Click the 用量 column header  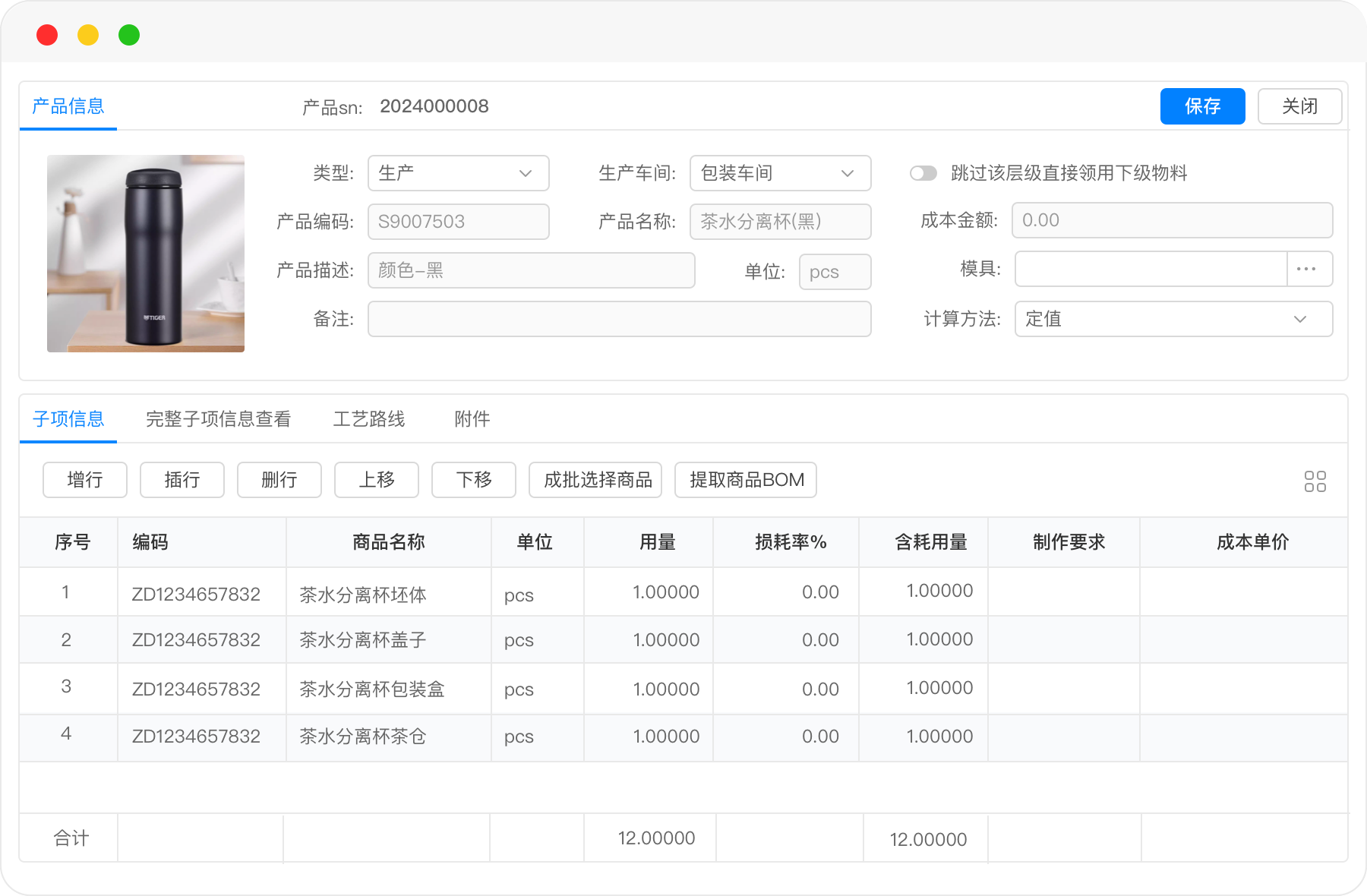[x=649, y=542]
